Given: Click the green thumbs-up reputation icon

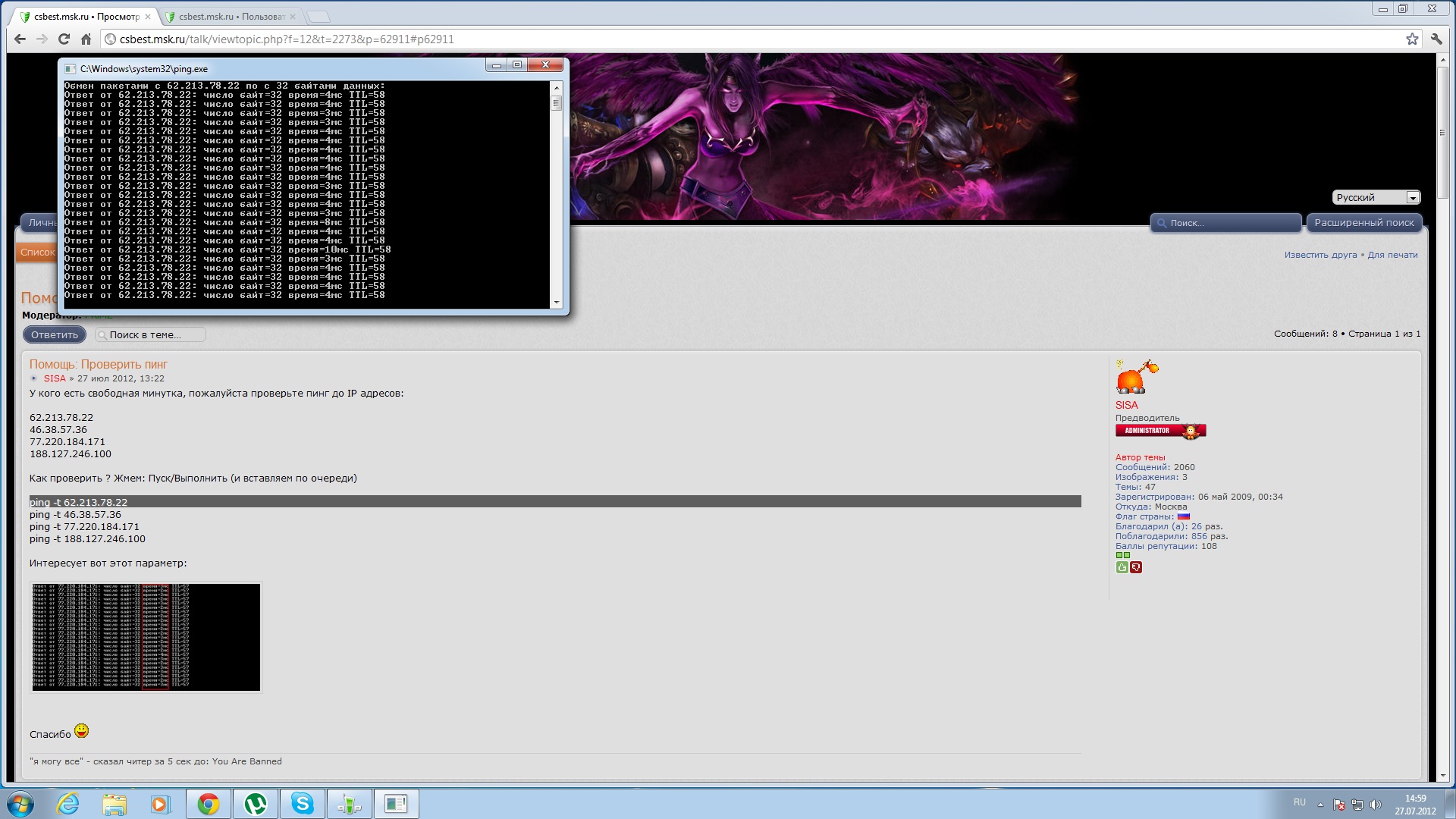Looking at the screenshot, I should tap(1122, 567).
